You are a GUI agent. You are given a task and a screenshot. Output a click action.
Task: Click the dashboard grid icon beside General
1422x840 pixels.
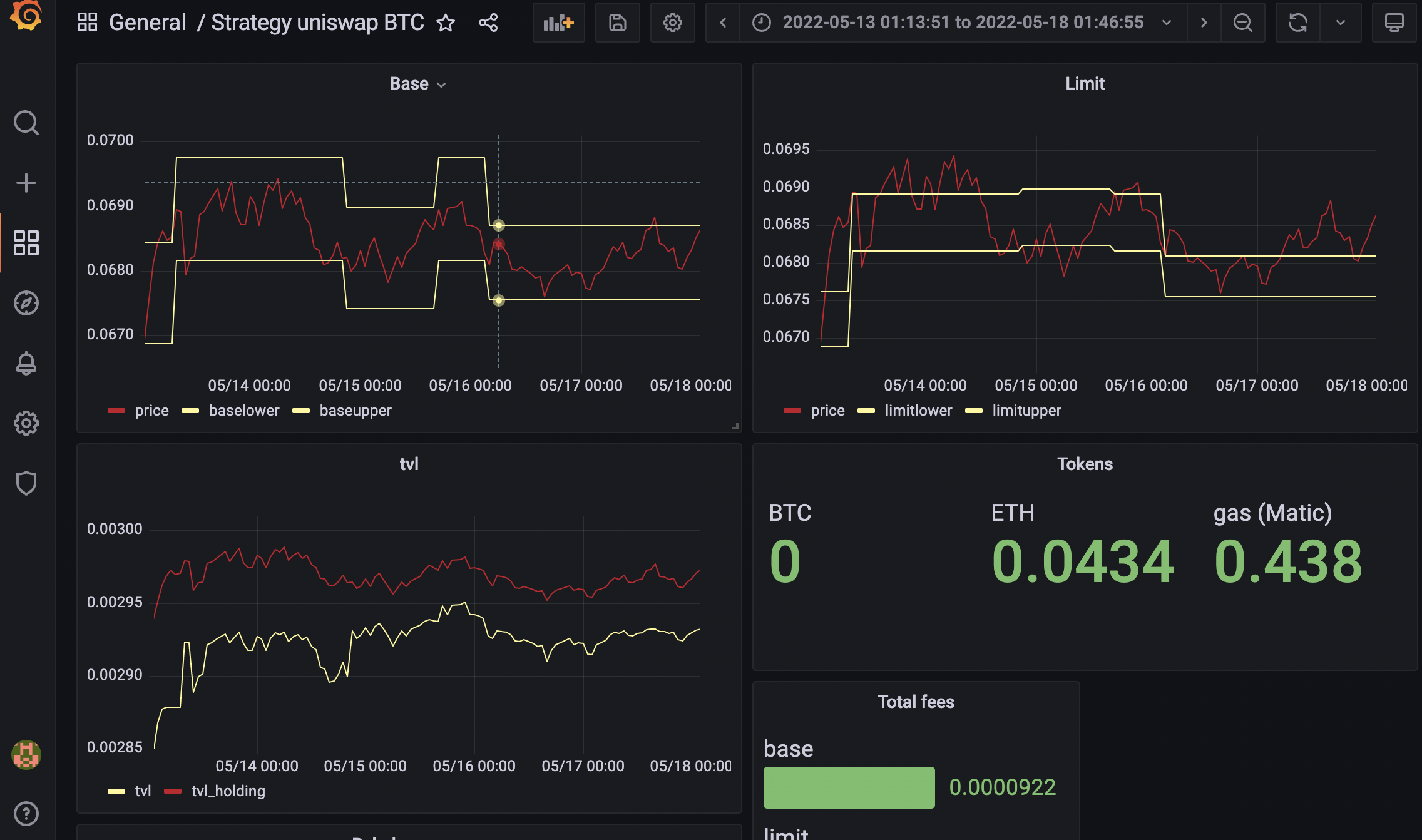click(87, 23)
